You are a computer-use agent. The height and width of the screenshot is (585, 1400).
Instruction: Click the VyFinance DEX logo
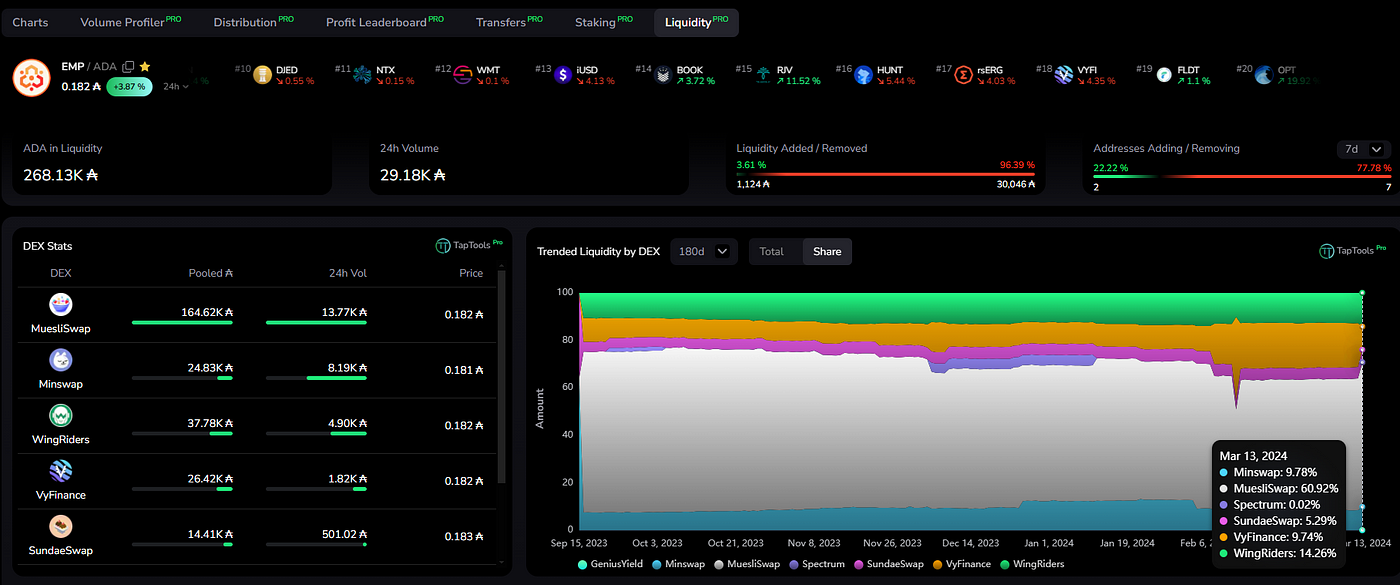click(61, 471)
